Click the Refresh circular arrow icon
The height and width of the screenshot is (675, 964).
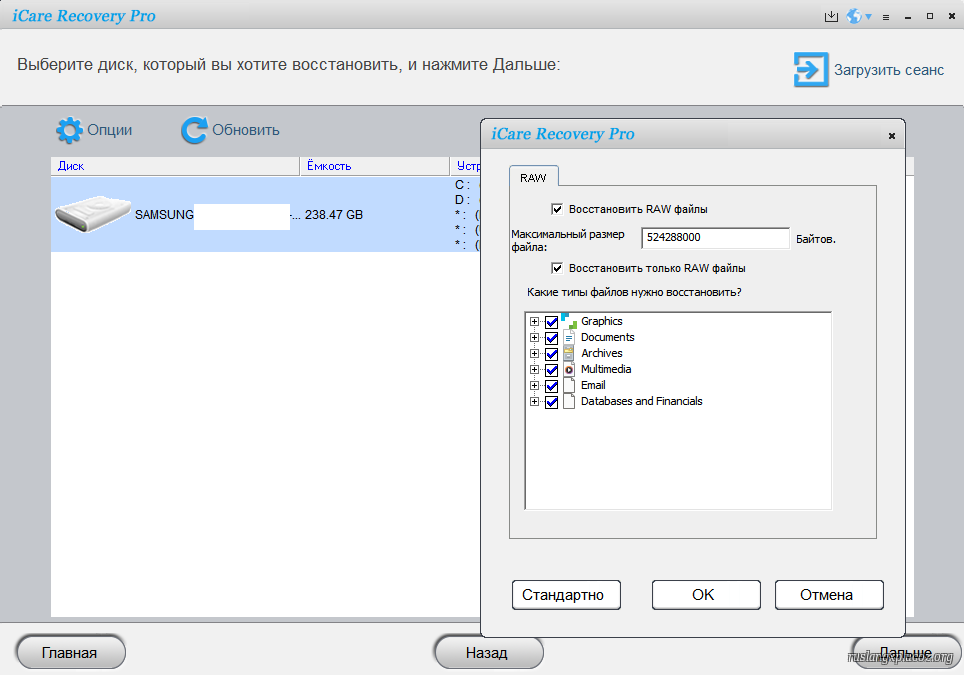pyautogui.click(x=194, y=130)
